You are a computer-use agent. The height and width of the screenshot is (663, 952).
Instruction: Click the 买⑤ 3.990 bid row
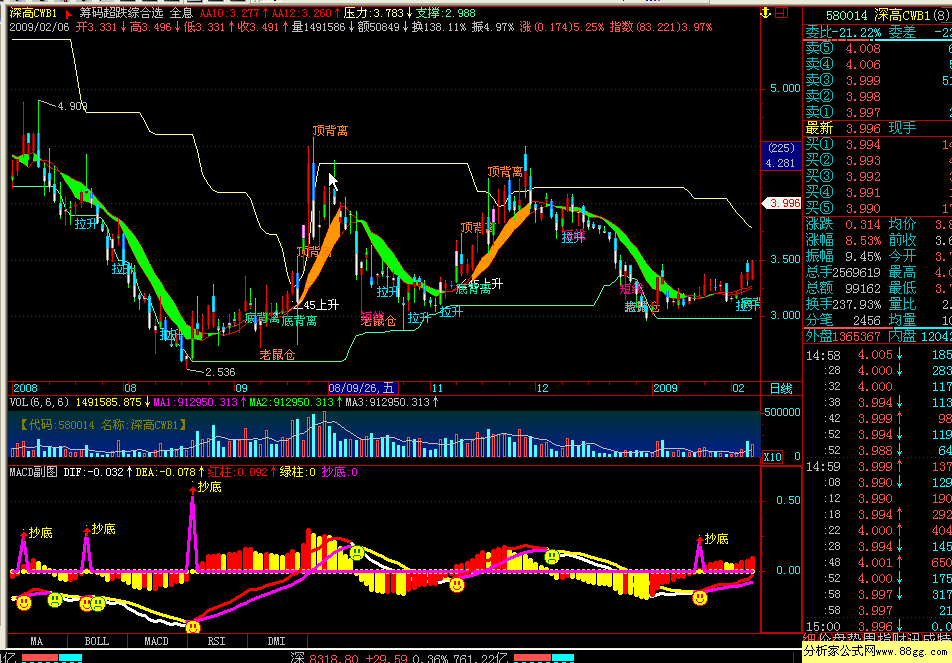point(878,208)
